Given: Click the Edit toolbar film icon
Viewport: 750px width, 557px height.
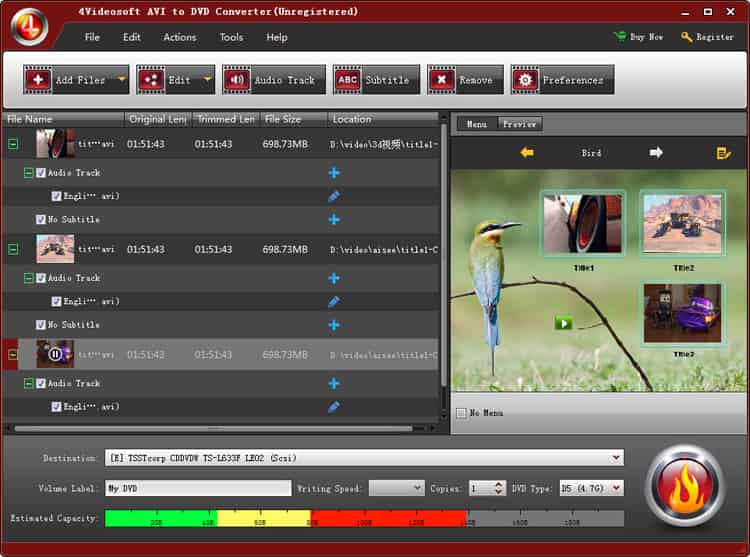Looking at the screenshot, I should tap(151, 80).
